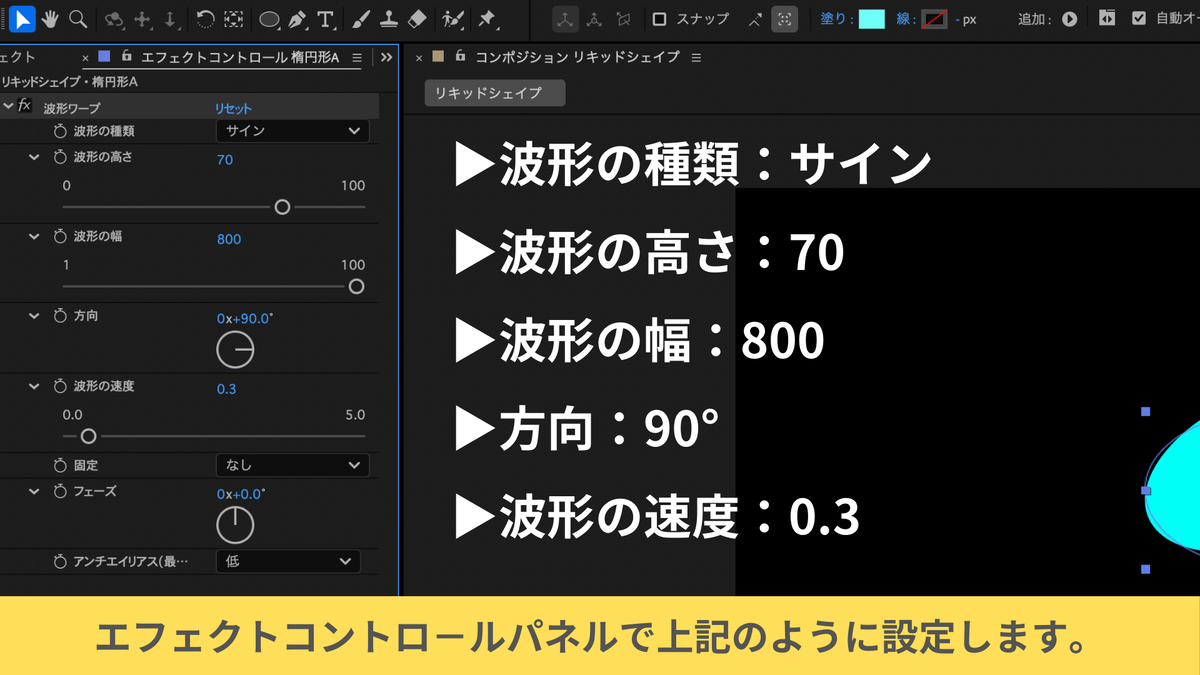Collapse 波形の幅 property chevron
Viewport: 1200px width, 675px height.
pos(33,237)
